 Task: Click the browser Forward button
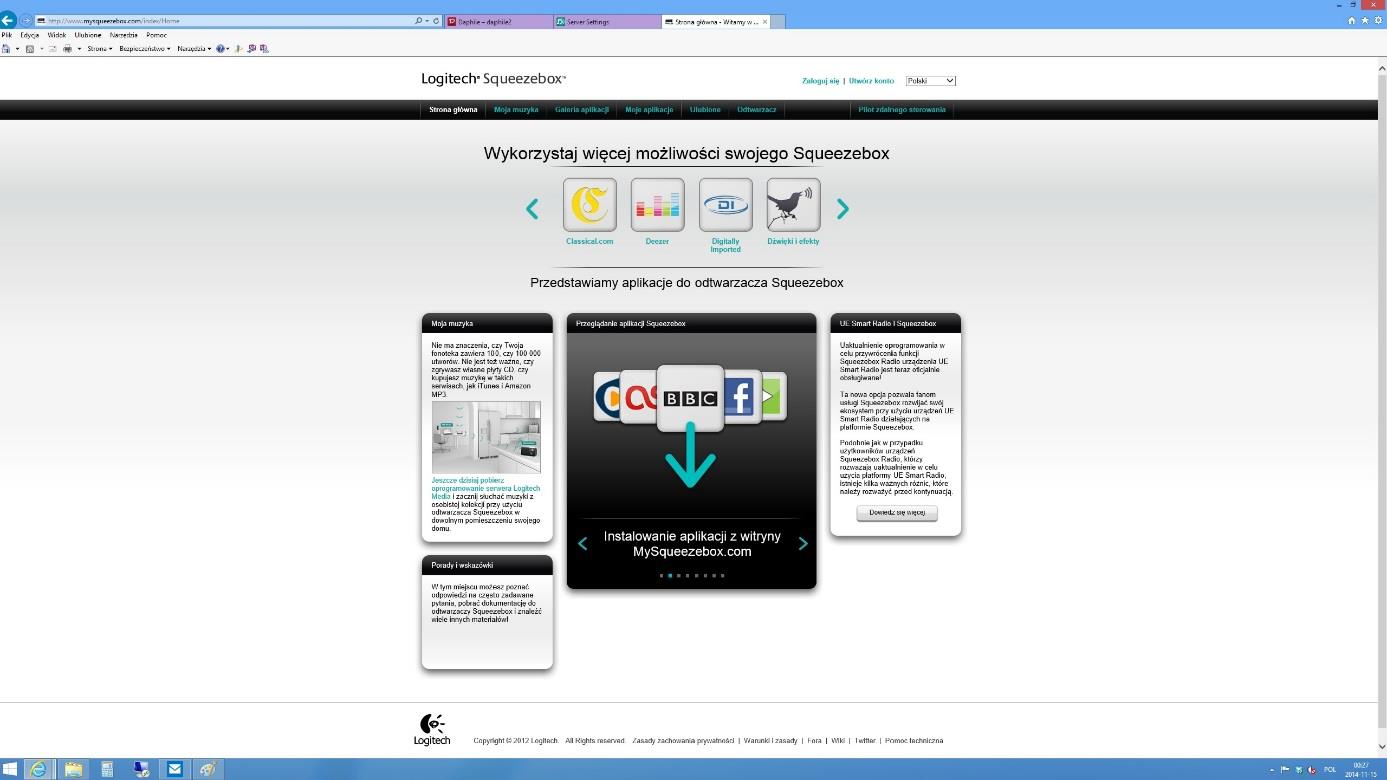[26, 21]
